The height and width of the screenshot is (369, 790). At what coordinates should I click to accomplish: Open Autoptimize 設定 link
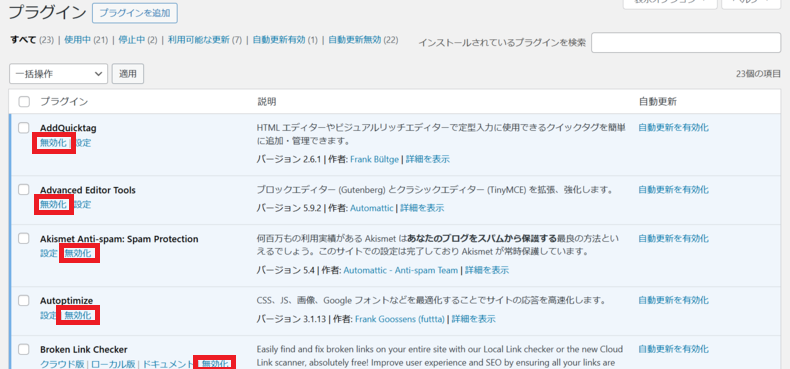tap(49, 316)
